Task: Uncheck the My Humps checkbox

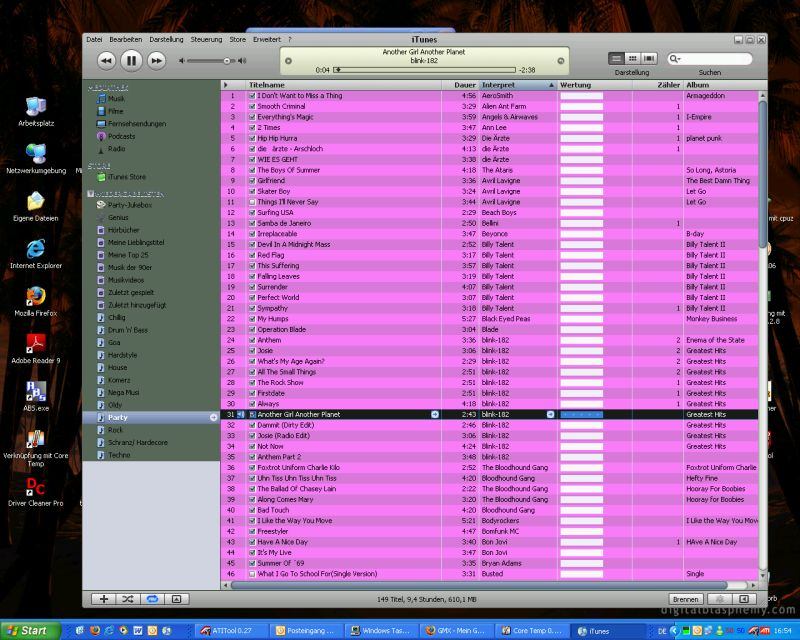Action: [x=252, y=319]
